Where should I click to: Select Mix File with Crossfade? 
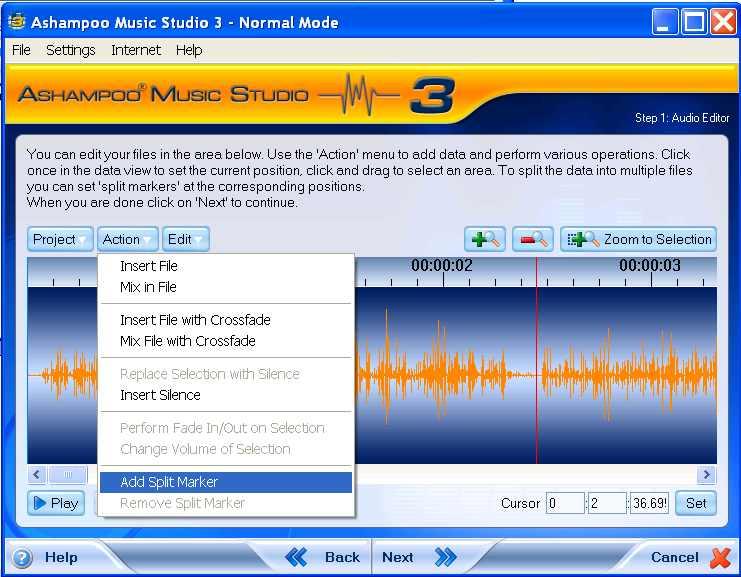[x=188, y=341]
